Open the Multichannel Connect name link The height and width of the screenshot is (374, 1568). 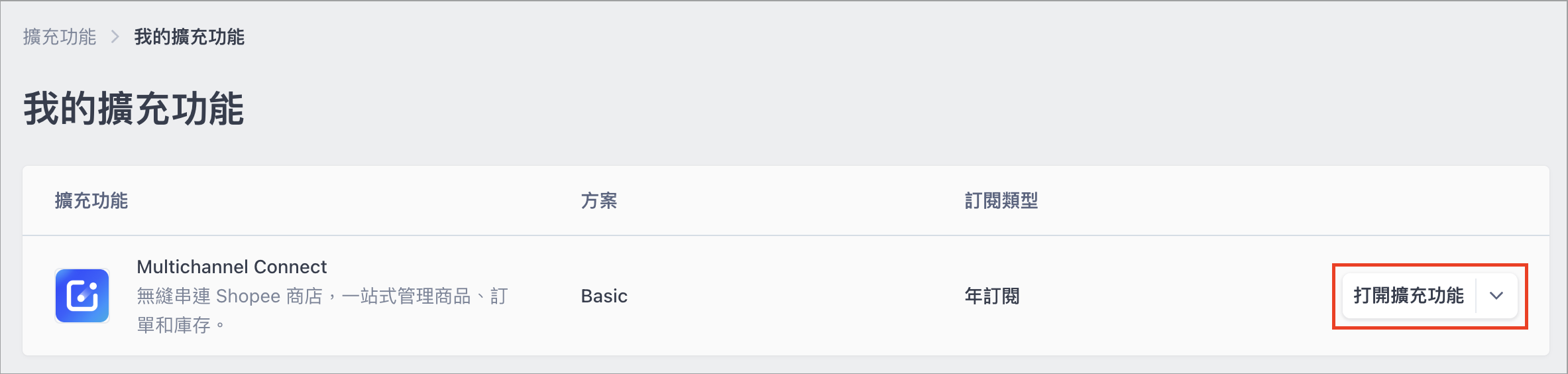pos(232,267)
